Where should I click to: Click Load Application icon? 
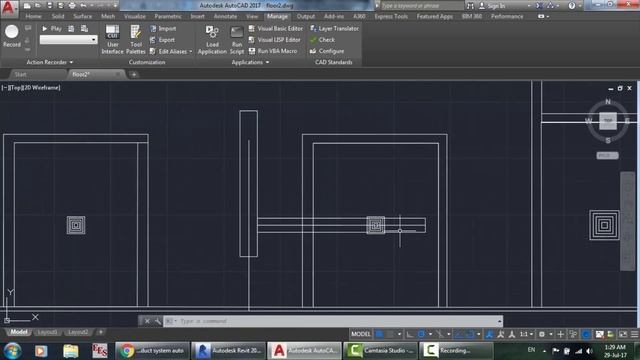coord(212,39)
